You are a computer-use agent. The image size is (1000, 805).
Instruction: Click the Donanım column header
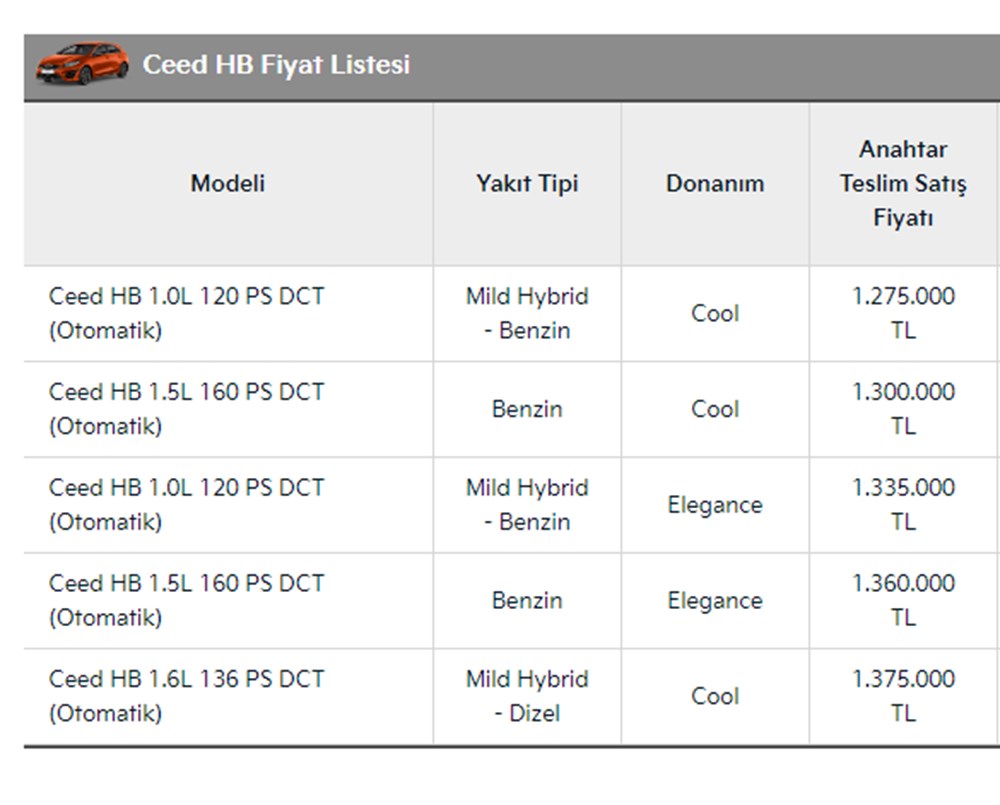click(715, 184)
